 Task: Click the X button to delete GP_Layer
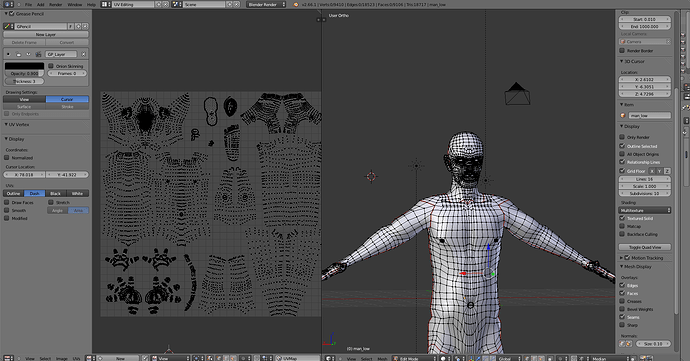83,54
